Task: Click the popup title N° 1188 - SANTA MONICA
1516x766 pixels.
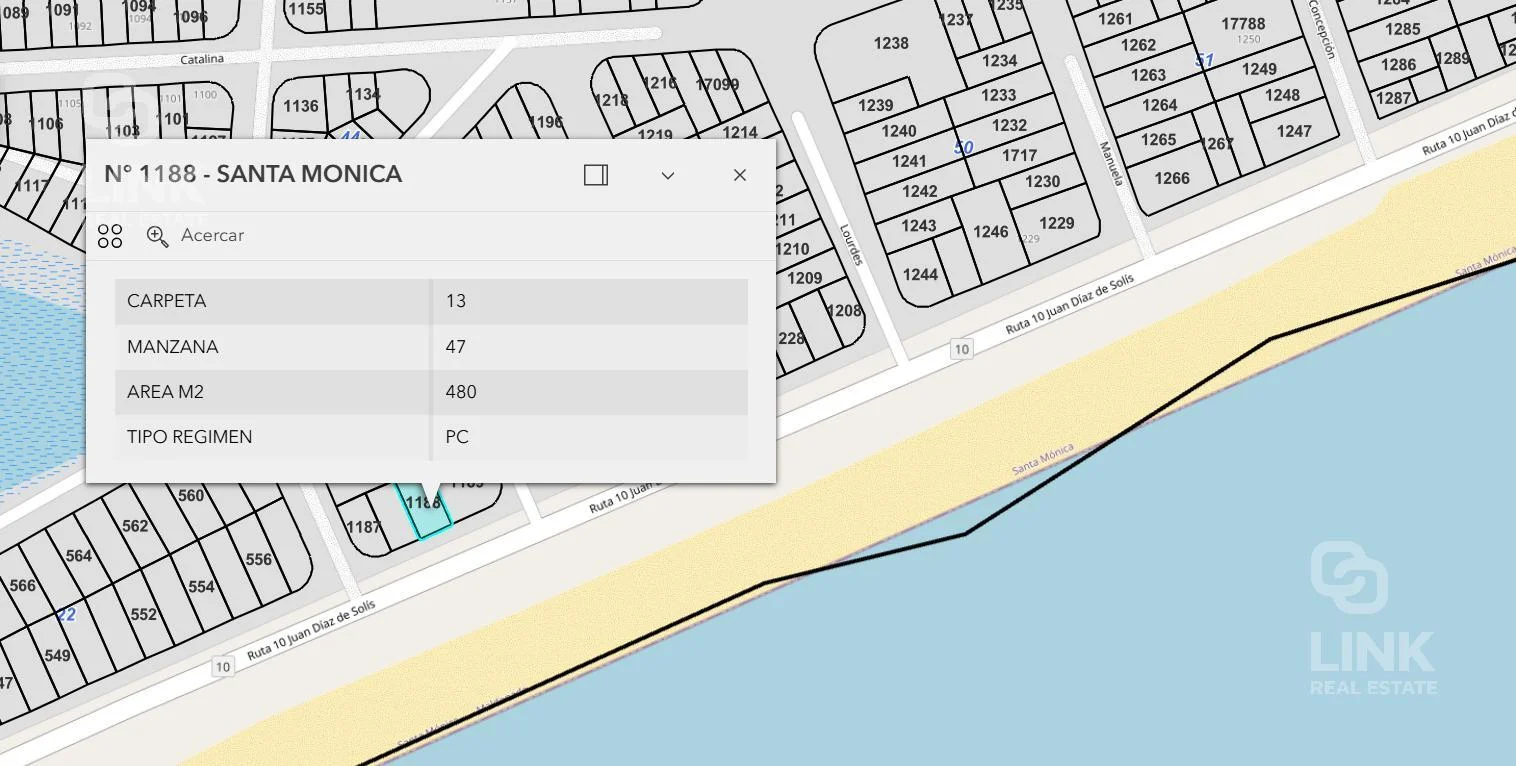Action: click(253, 174)
